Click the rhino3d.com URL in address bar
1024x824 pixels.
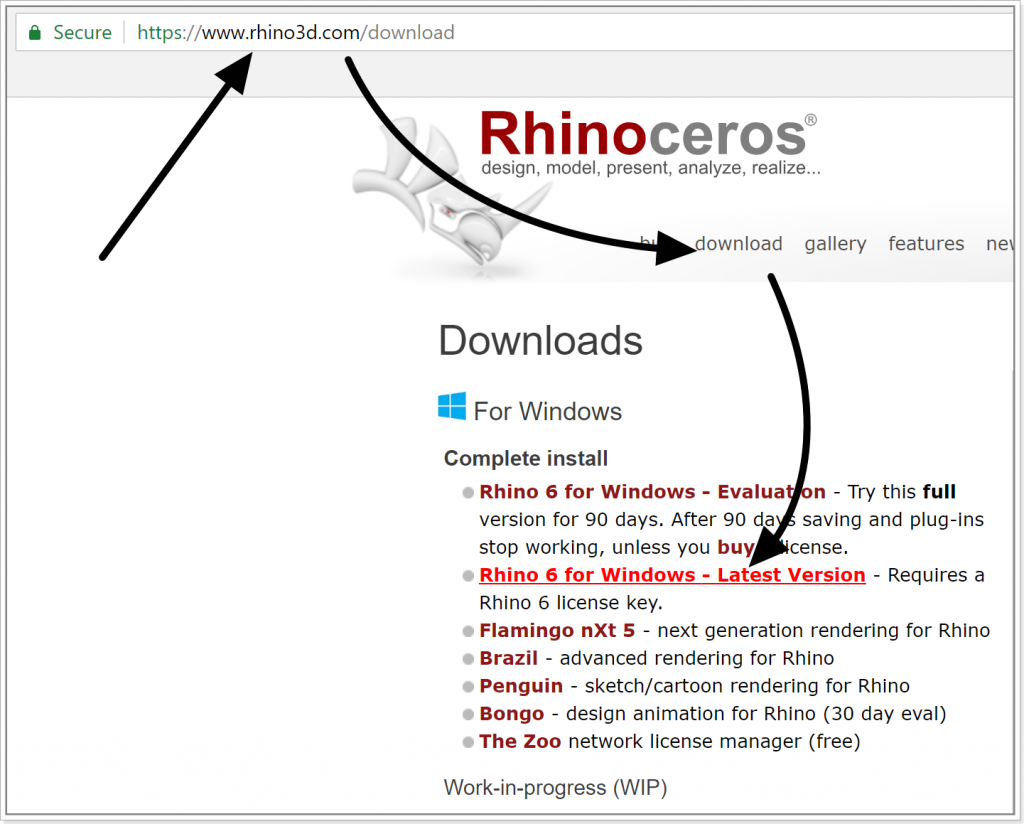point(295,32)
